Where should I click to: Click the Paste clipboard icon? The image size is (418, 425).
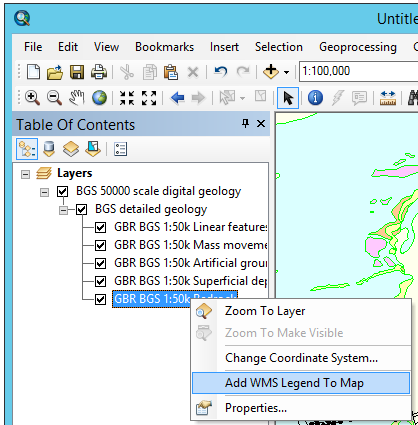(171, 72)
